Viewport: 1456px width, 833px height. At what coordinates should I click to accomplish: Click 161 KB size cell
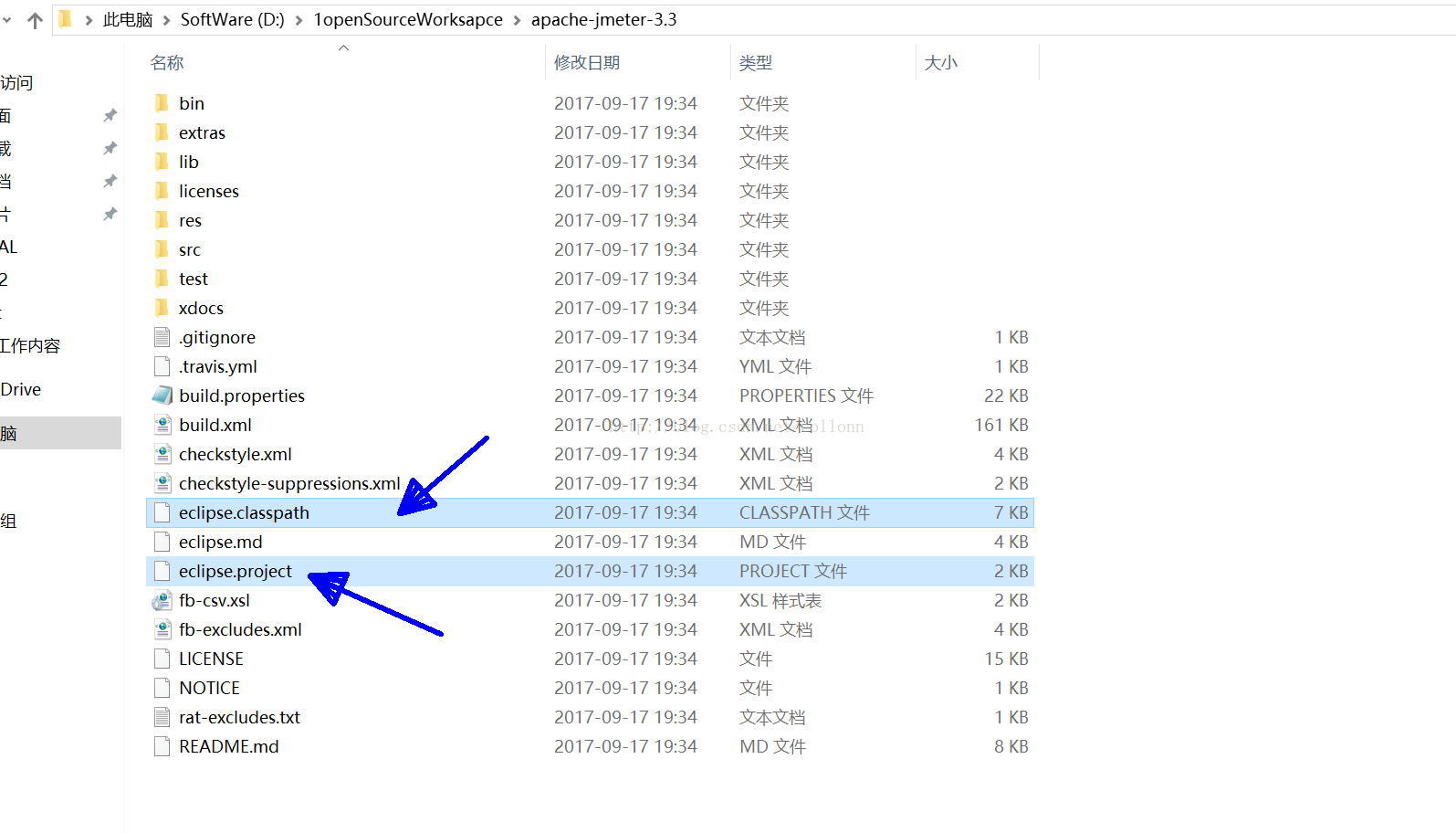tap(1001, 425)
